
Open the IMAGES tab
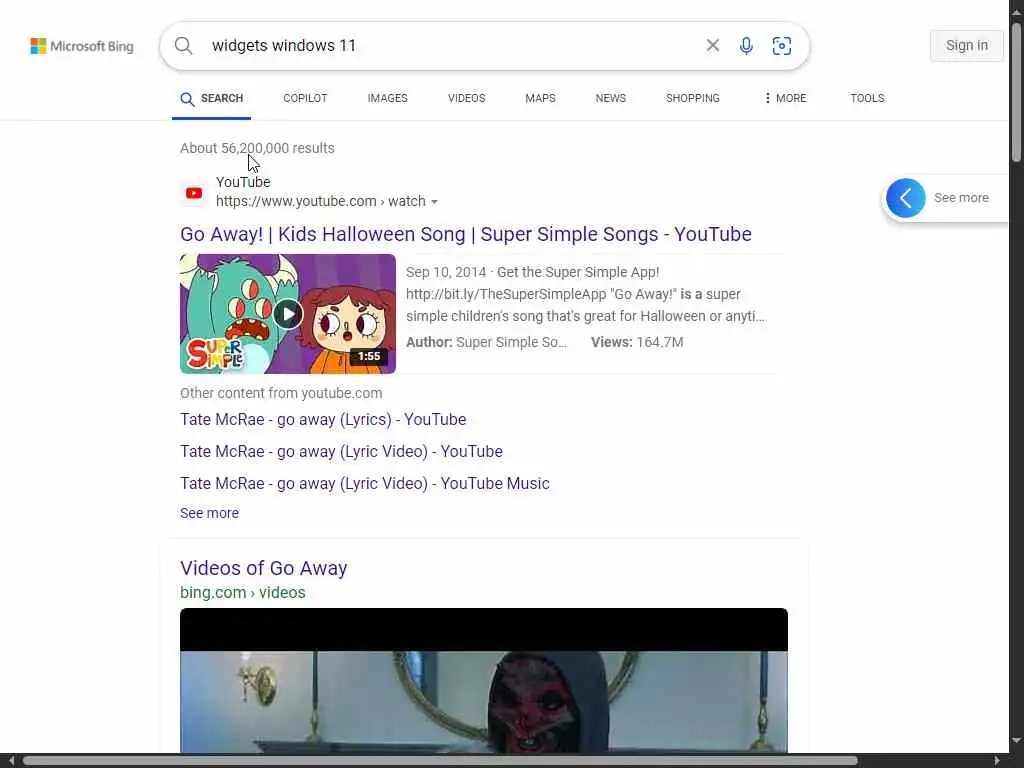[387, 99]
